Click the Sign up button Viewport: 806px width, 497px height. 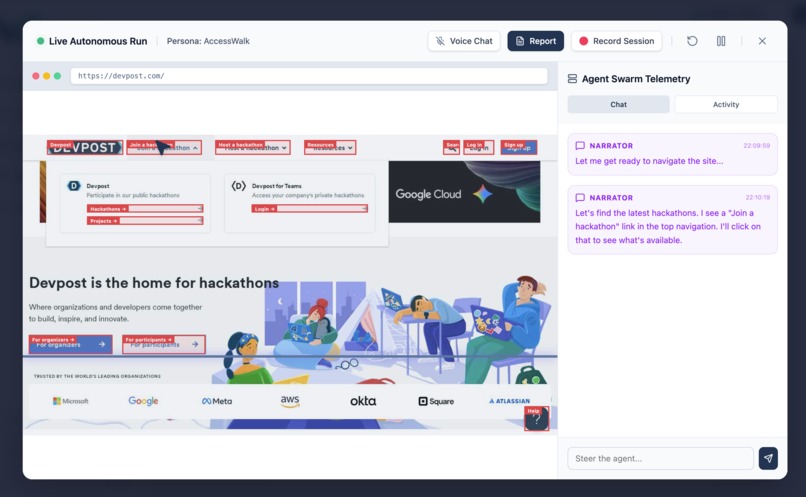(519, 148)
